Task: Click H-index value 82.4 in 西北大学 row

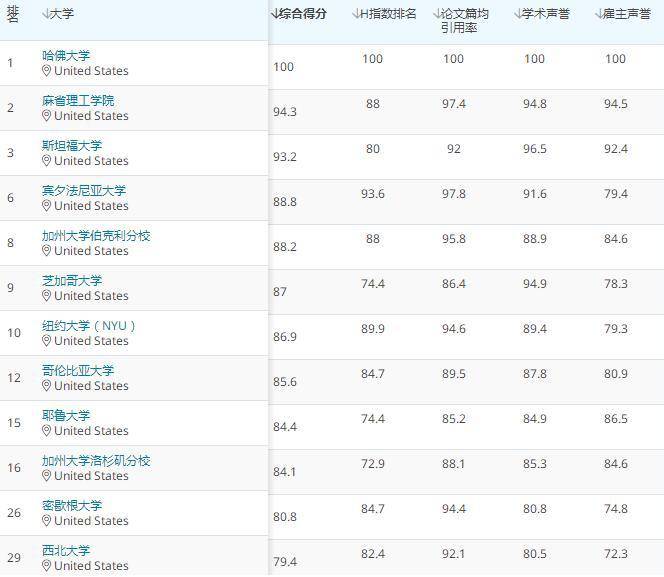Action: tap(373, 554)
